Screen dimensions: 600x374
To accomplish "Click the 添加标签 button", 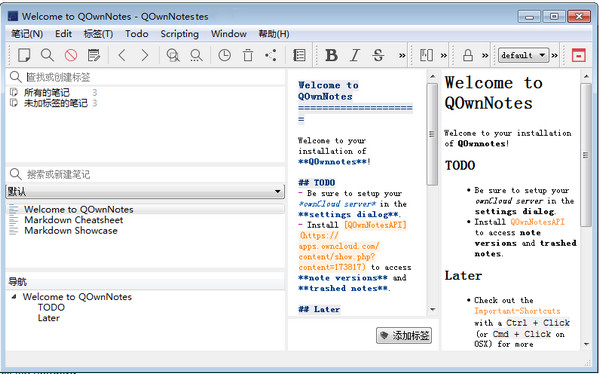I will pyautogui.click(x=404, y=336).
